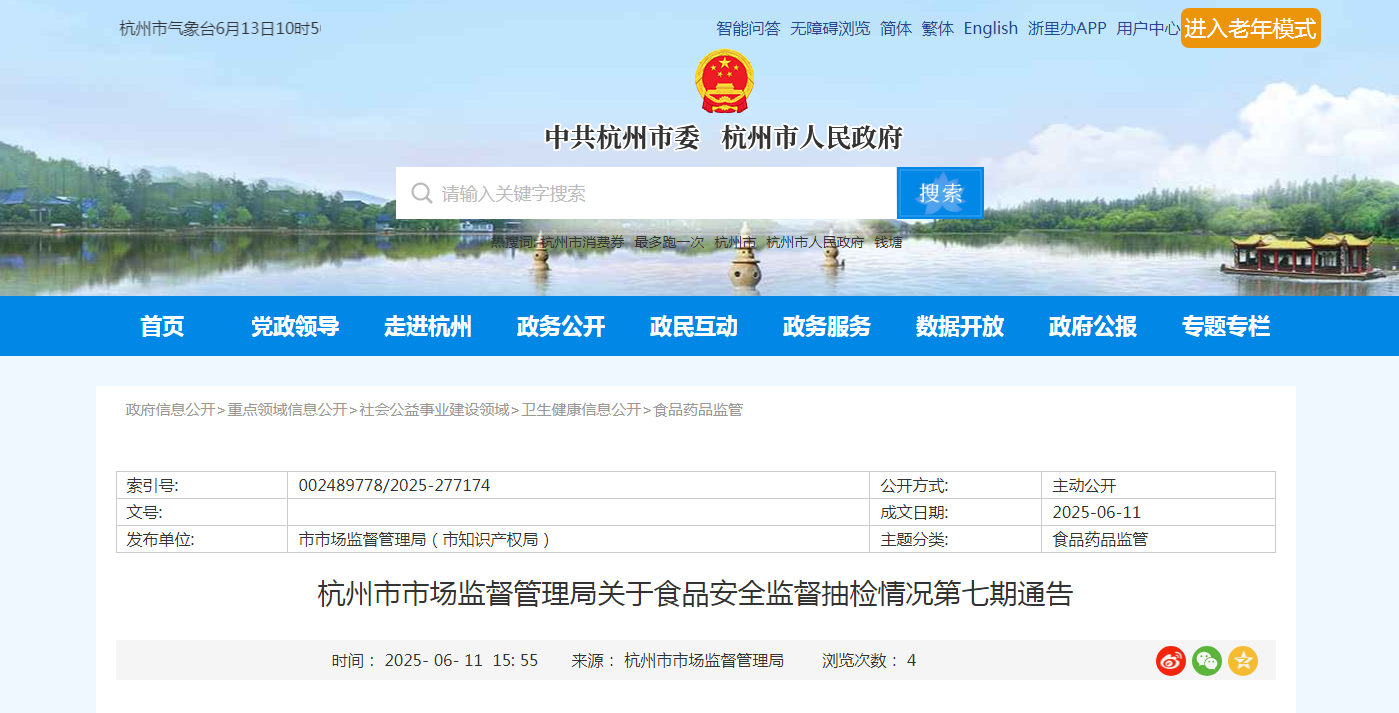The image size is (1399, 713).
Task: Open the 政务公开 navigation menu
Action: coord(561,326)
